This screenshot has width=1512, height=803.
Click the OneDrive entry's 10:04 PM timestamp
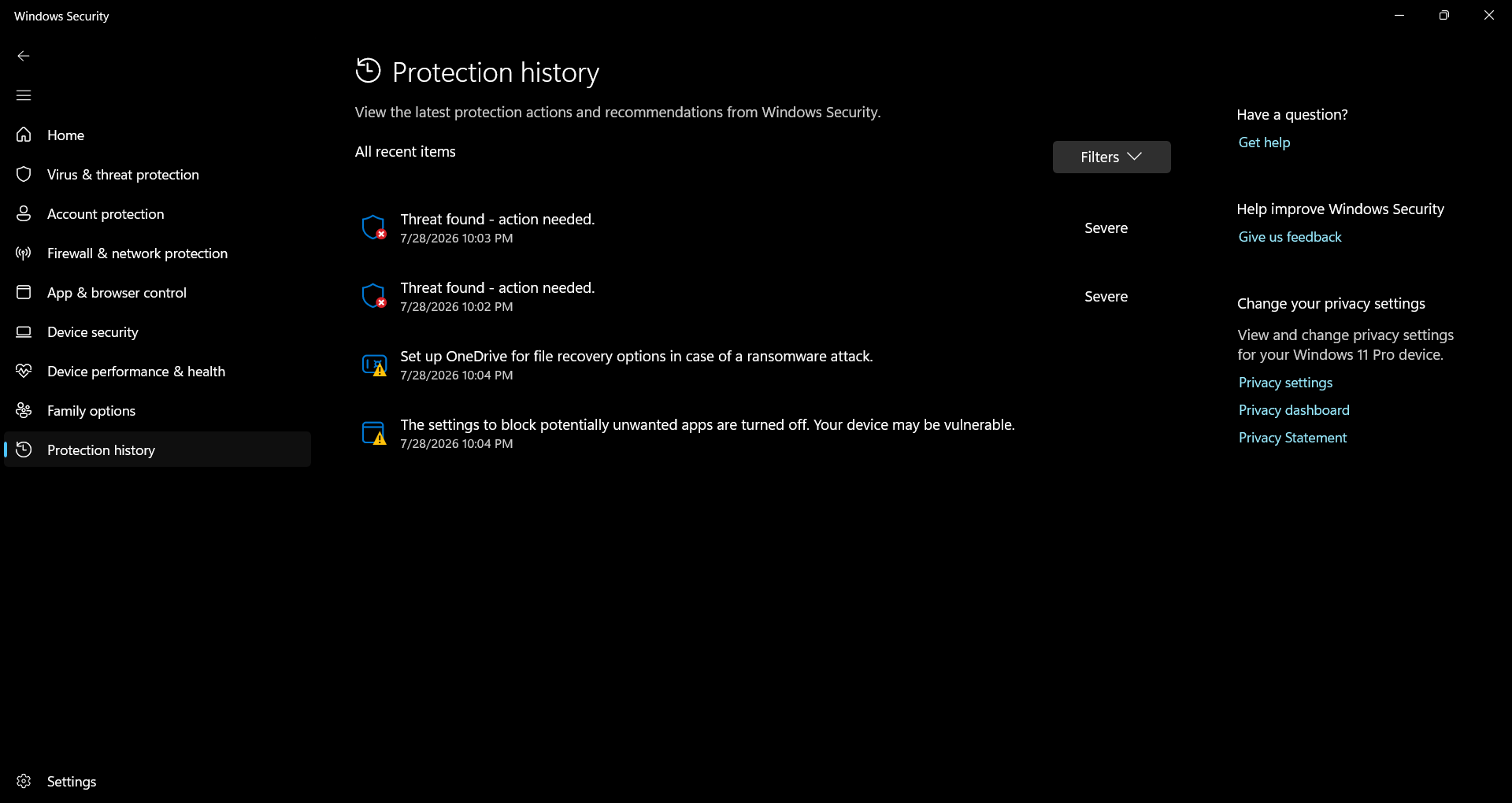point(456,376)
